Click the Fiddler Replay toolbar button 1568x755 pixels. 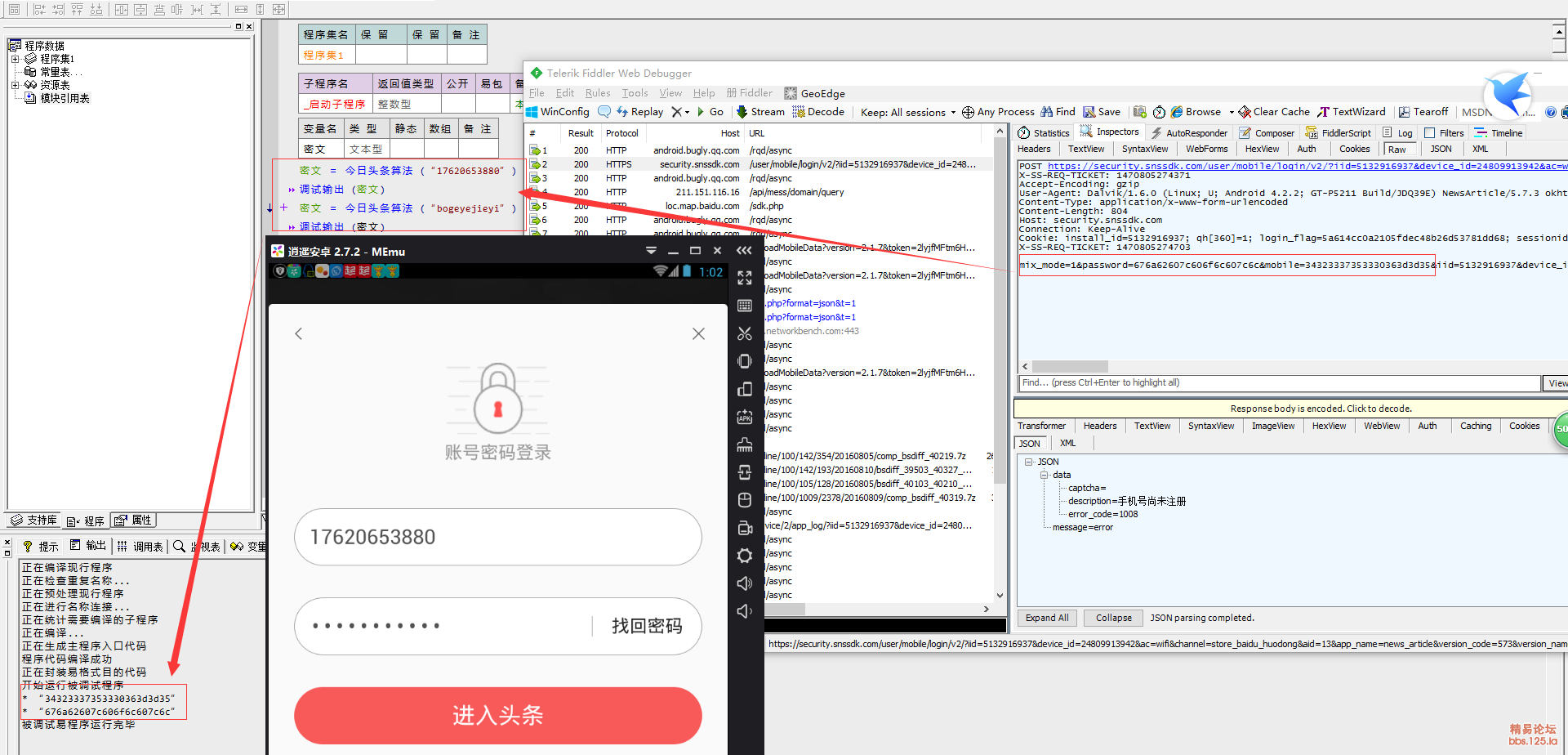click(639, 112)
